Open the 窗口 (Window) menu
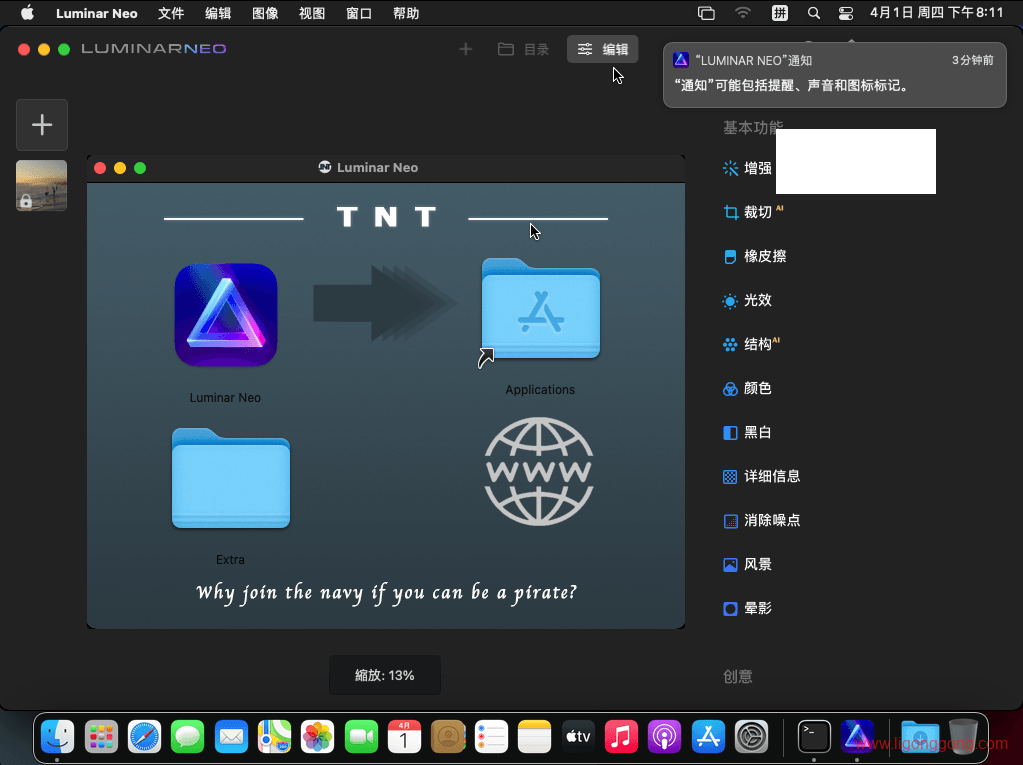 (359, 13)
